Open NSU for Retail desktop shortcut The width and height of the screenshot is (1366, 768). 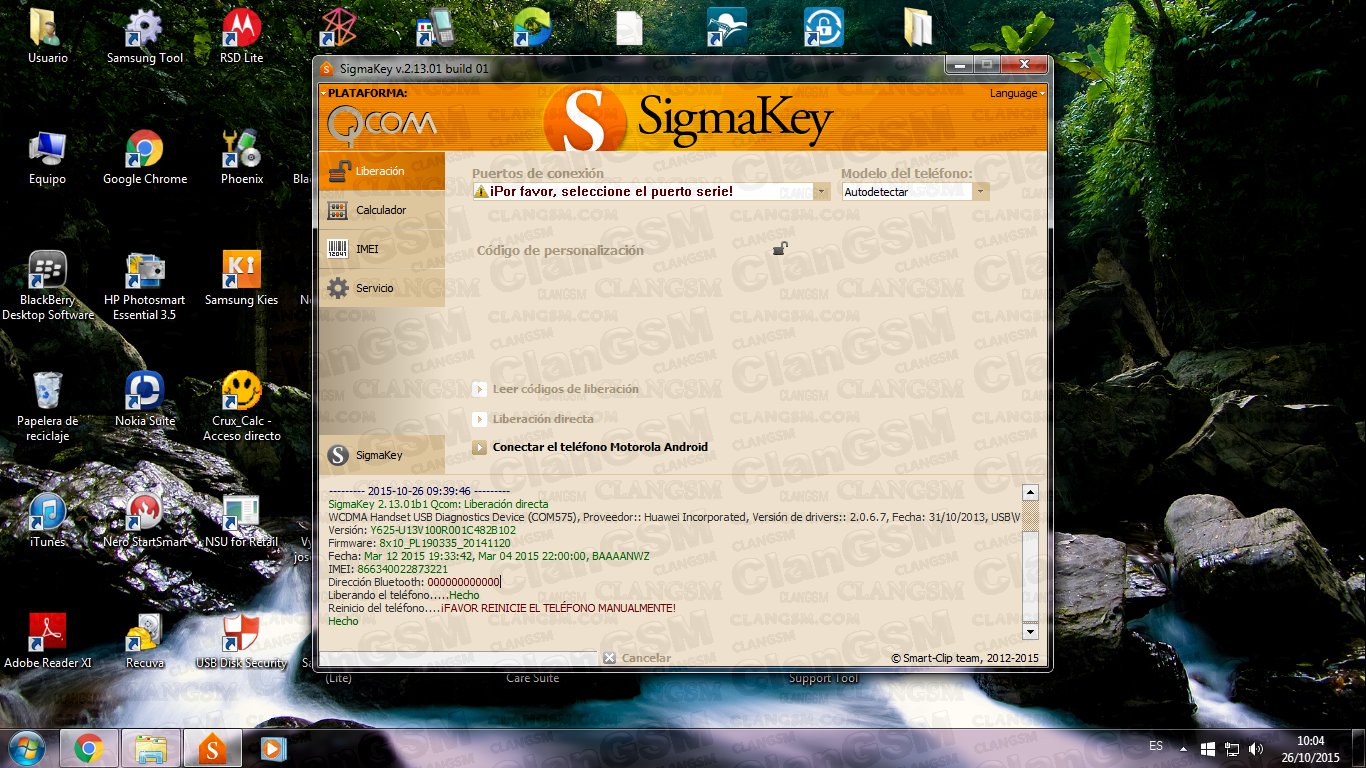(x=241, y=520)
